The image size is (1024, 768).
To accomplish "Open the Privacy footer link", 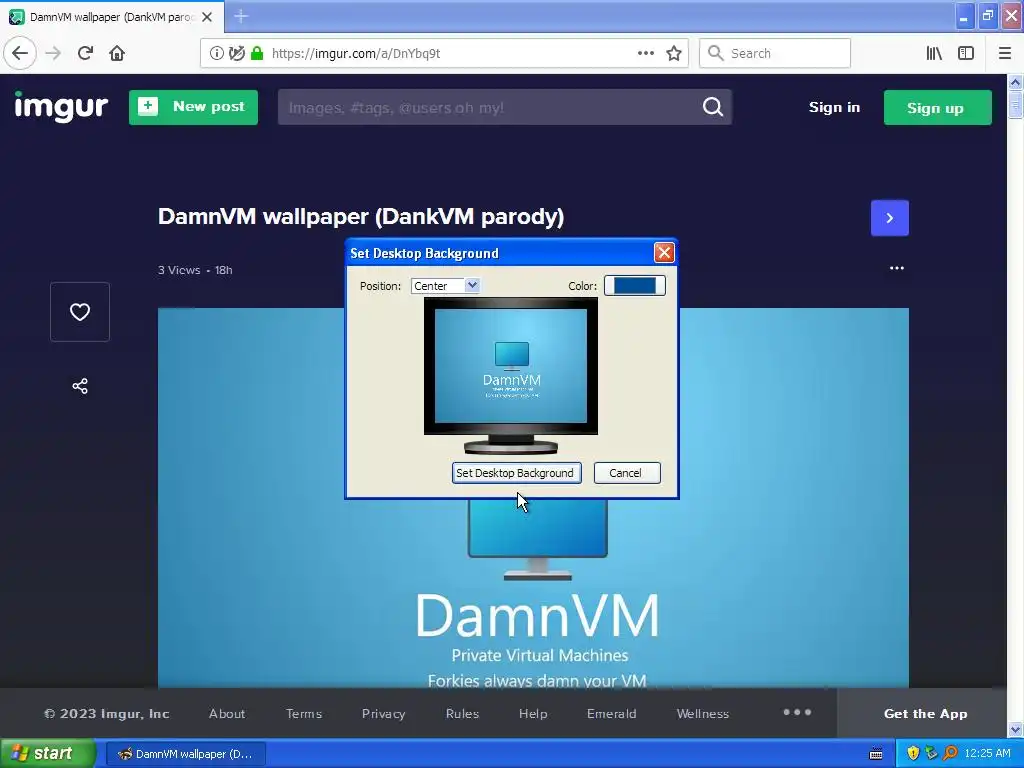I will point(383,714).
